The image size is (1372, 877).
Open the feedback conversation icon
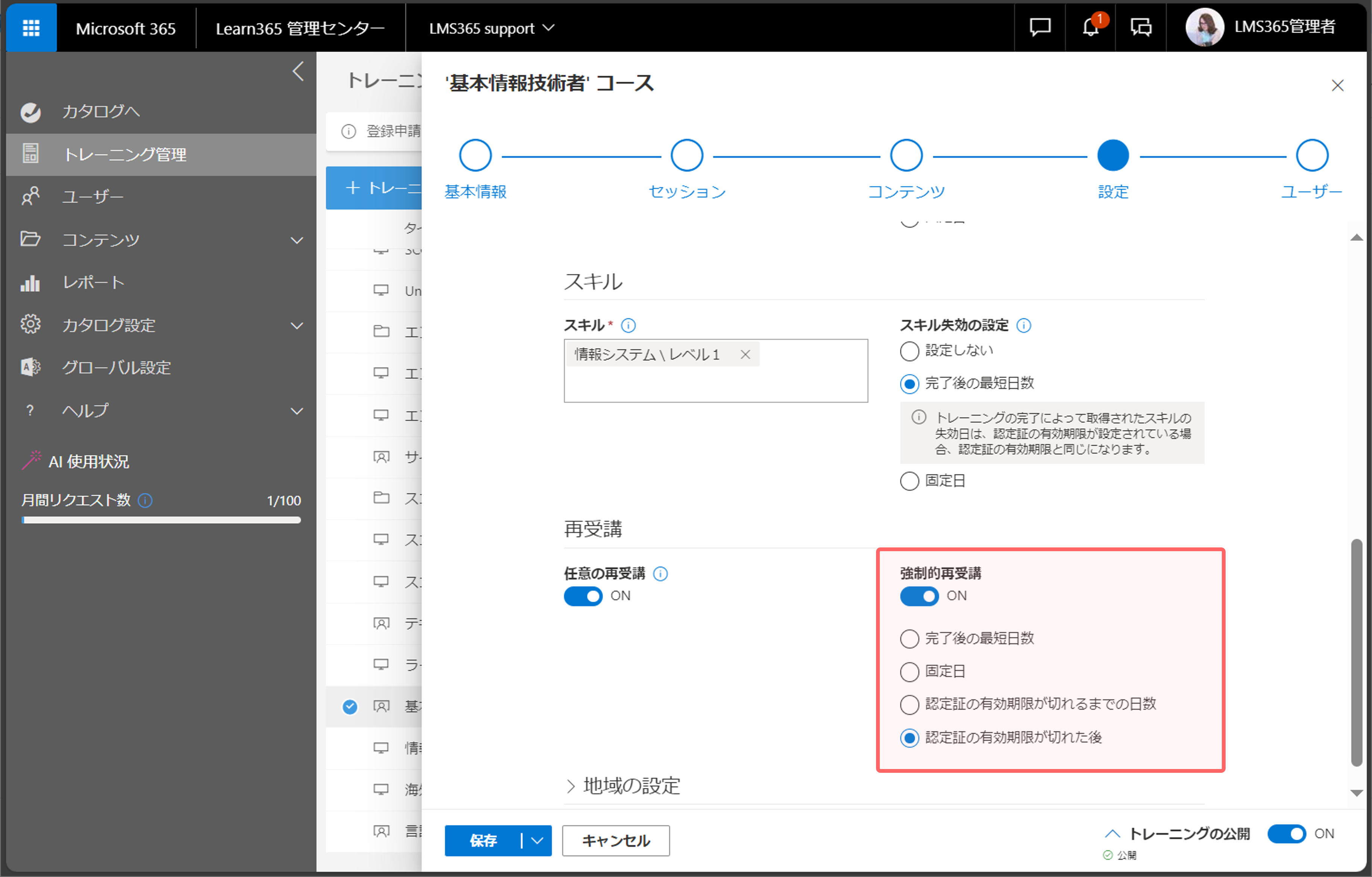coord(1141,27)
